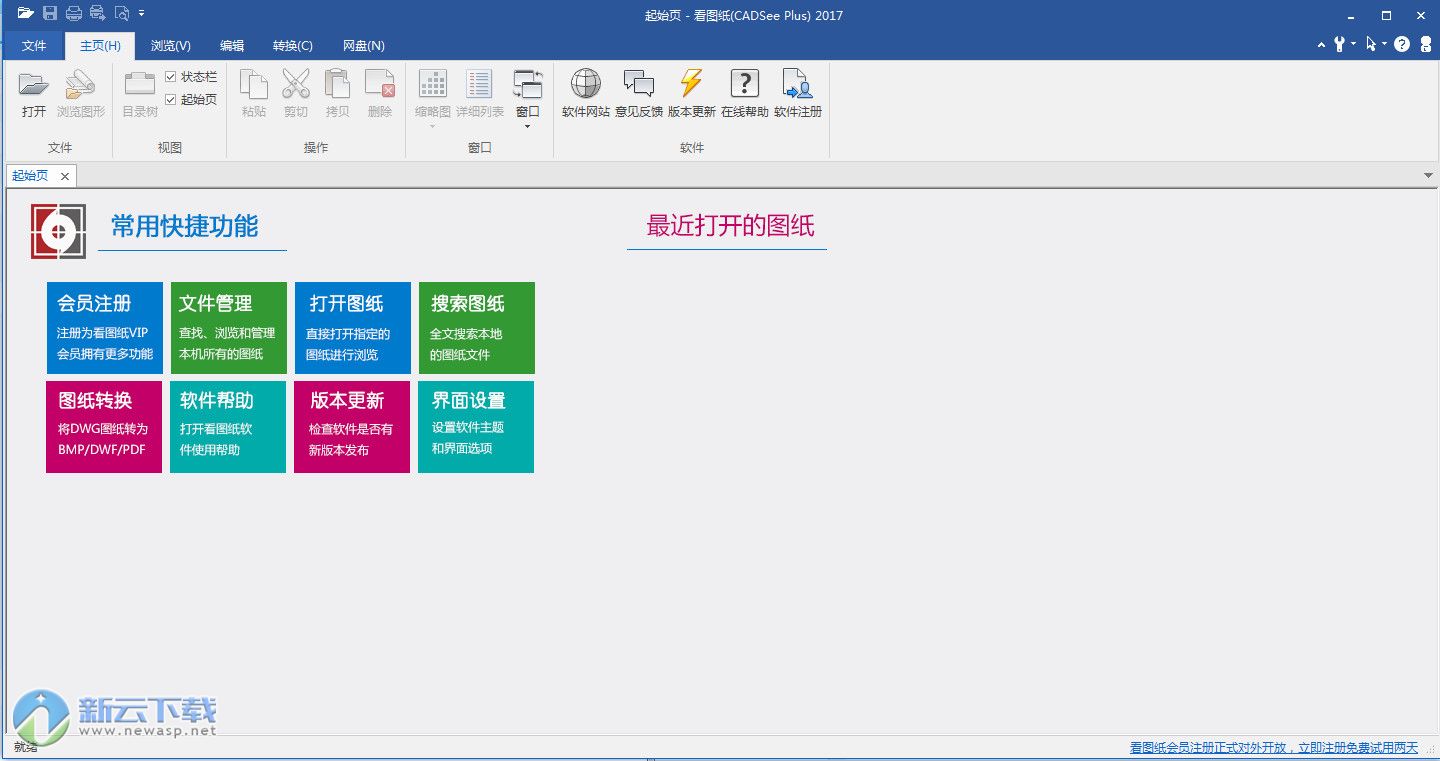The width and height of the screenshot is (1440, 761).
Task: Expand the 缩略图 dropdown arrow
Action: click(x=433, y=126)
